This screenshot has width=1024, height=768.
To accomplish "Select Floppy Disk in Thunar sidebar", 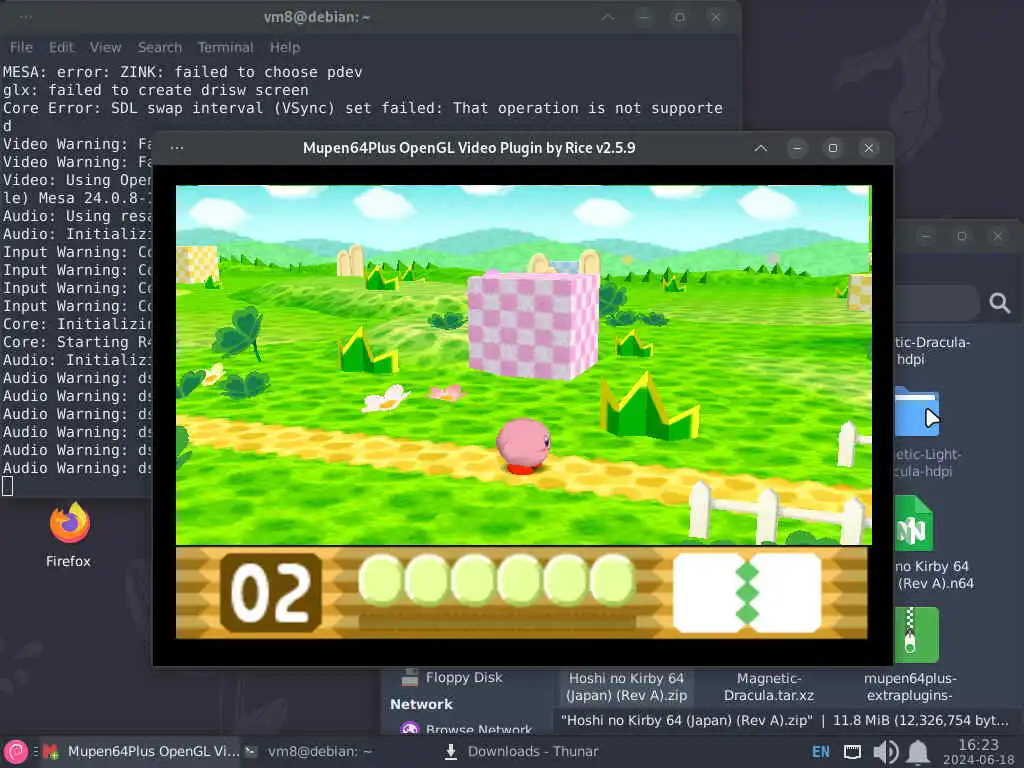I will pyautogui.click(x=452, y=678).
